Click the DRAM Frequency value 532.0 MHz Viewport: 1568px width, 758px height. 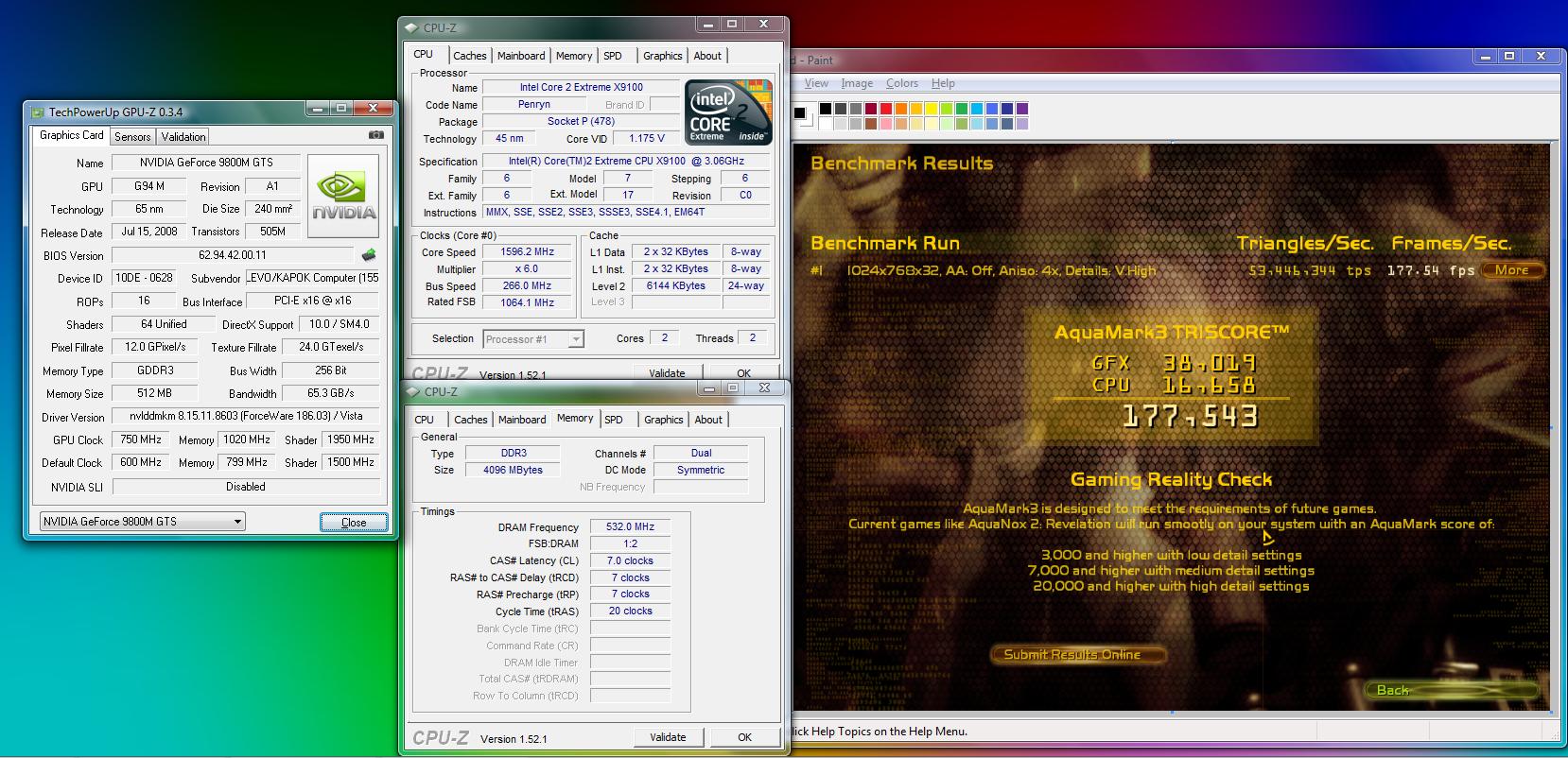coord(630,527)
